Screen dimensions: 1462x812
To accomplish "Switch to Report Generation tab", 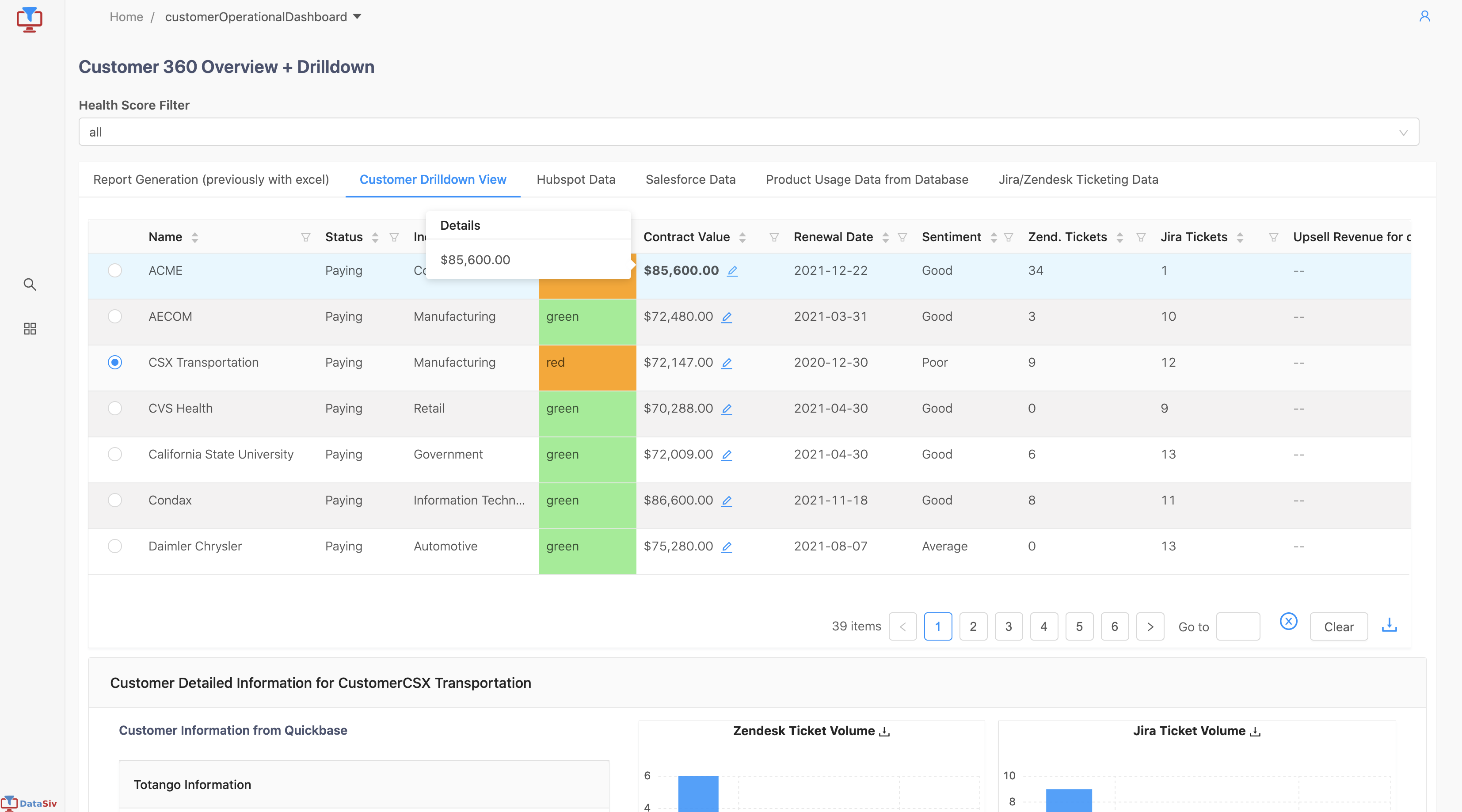I will 211,180.
